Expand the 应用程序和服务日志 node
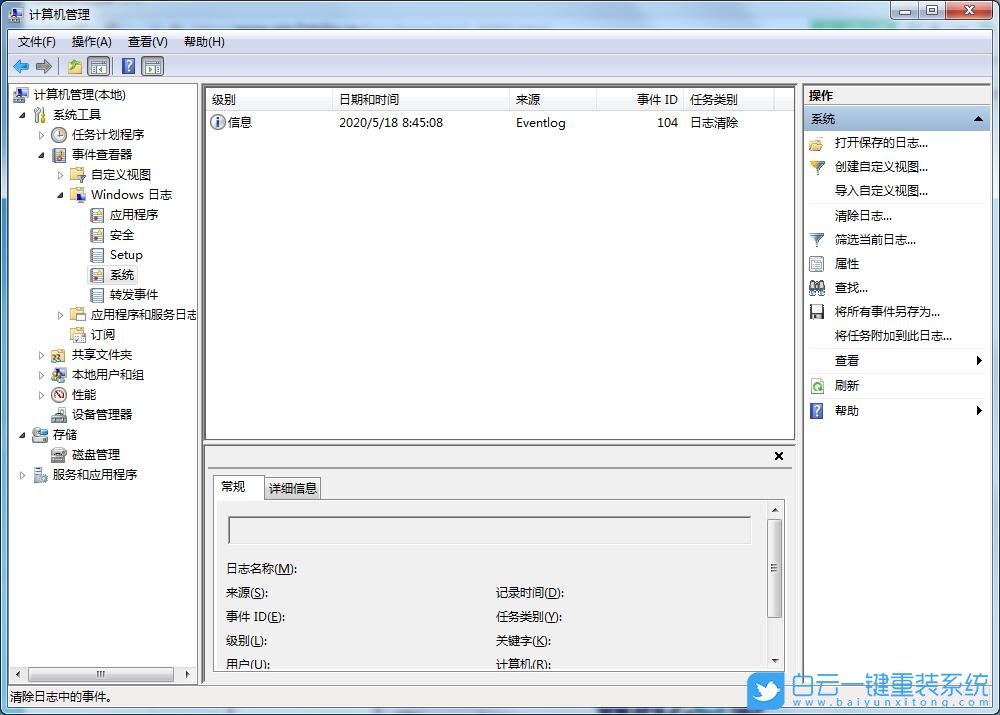 pyautogui.click(x=62, y=314)
